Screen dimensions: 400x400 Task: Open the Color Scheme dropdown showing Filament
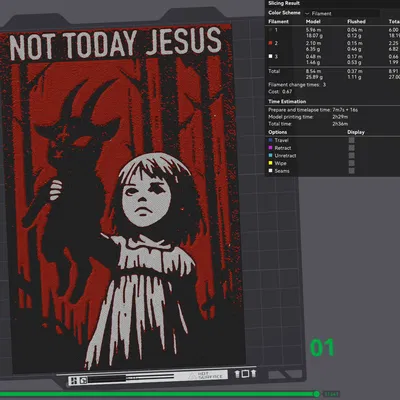[x=341, y=13]
